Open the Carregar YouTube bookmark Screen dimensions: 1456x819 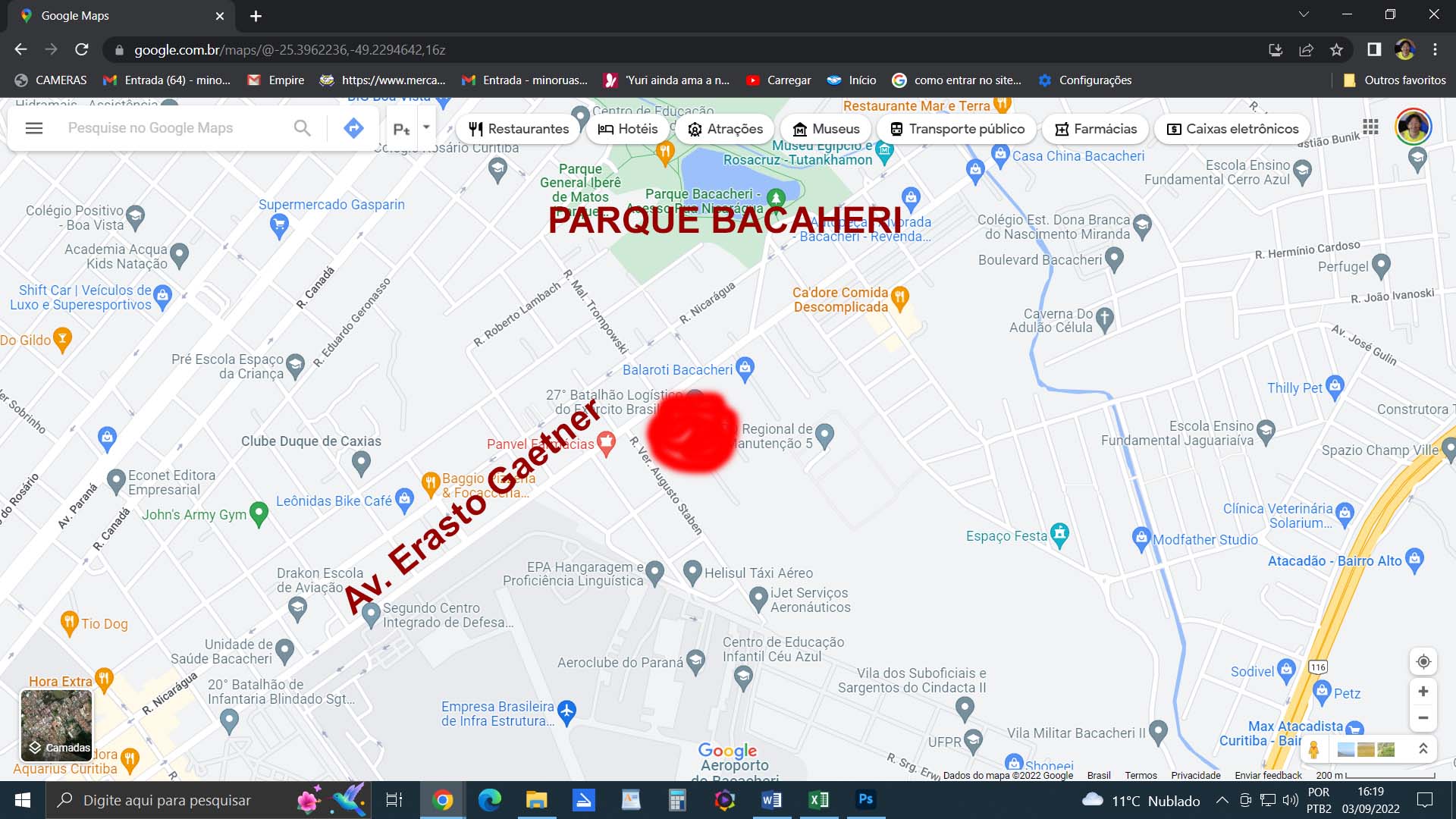(x=778, y=80)
